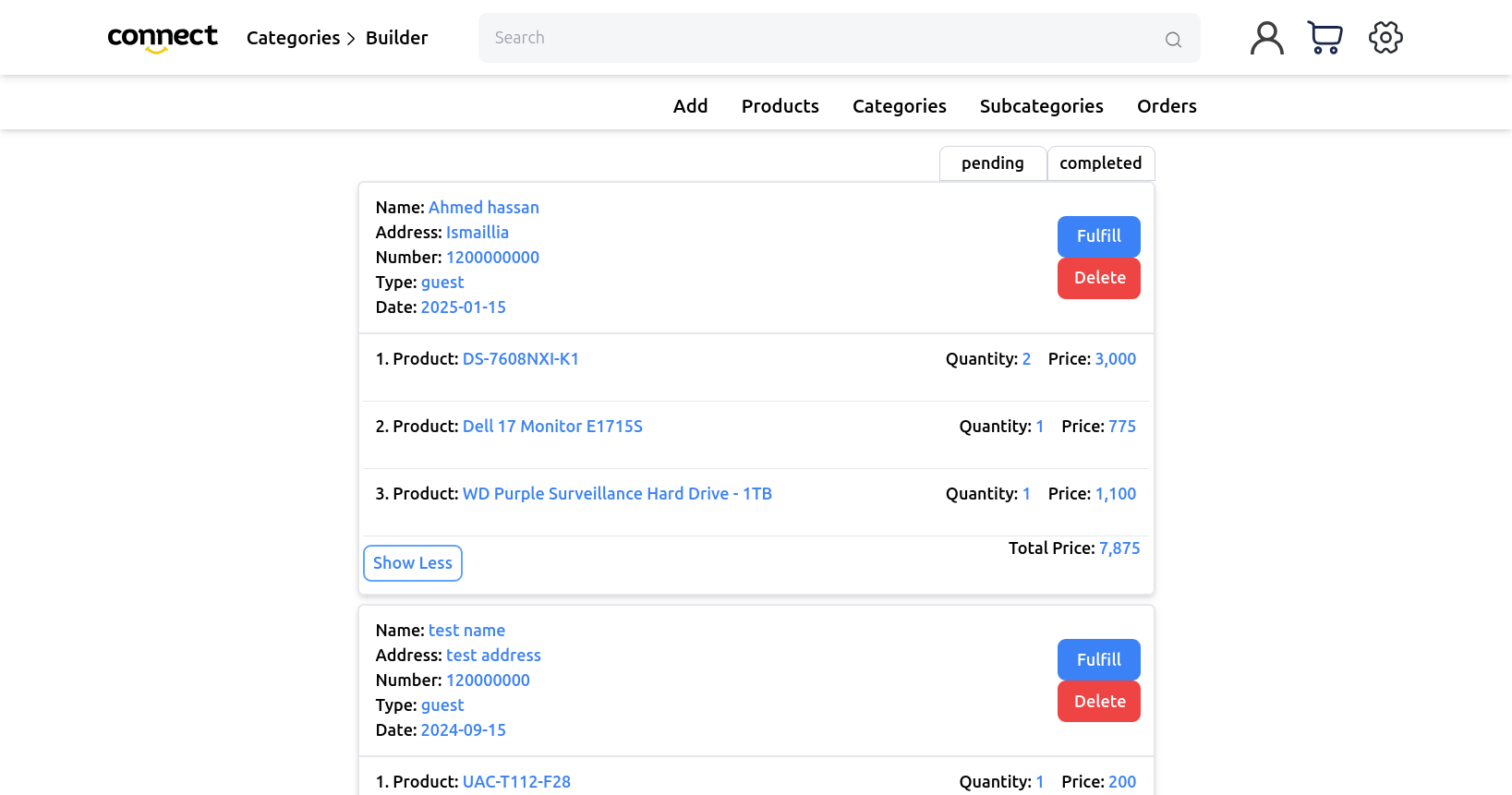
Task: Click the search magnifier icon
Action: click(x=1173, y=39)
